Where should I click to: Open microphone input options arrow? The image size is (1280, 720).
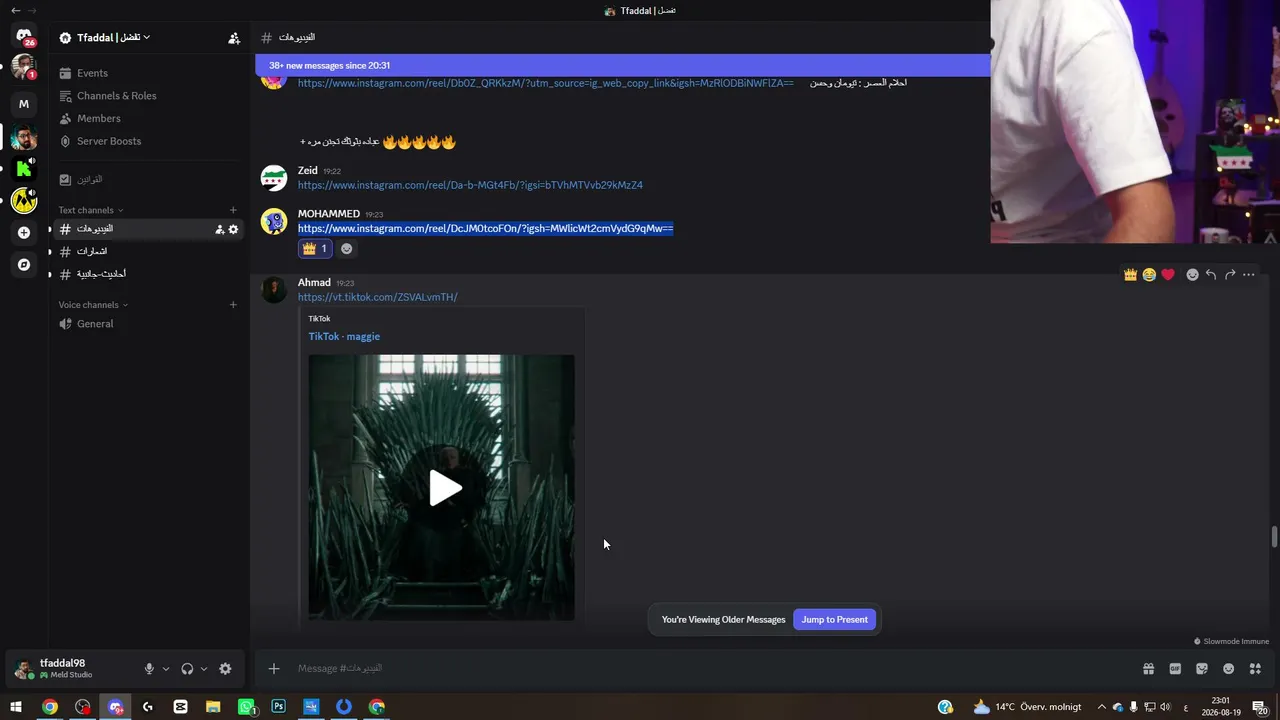[166, 669]
